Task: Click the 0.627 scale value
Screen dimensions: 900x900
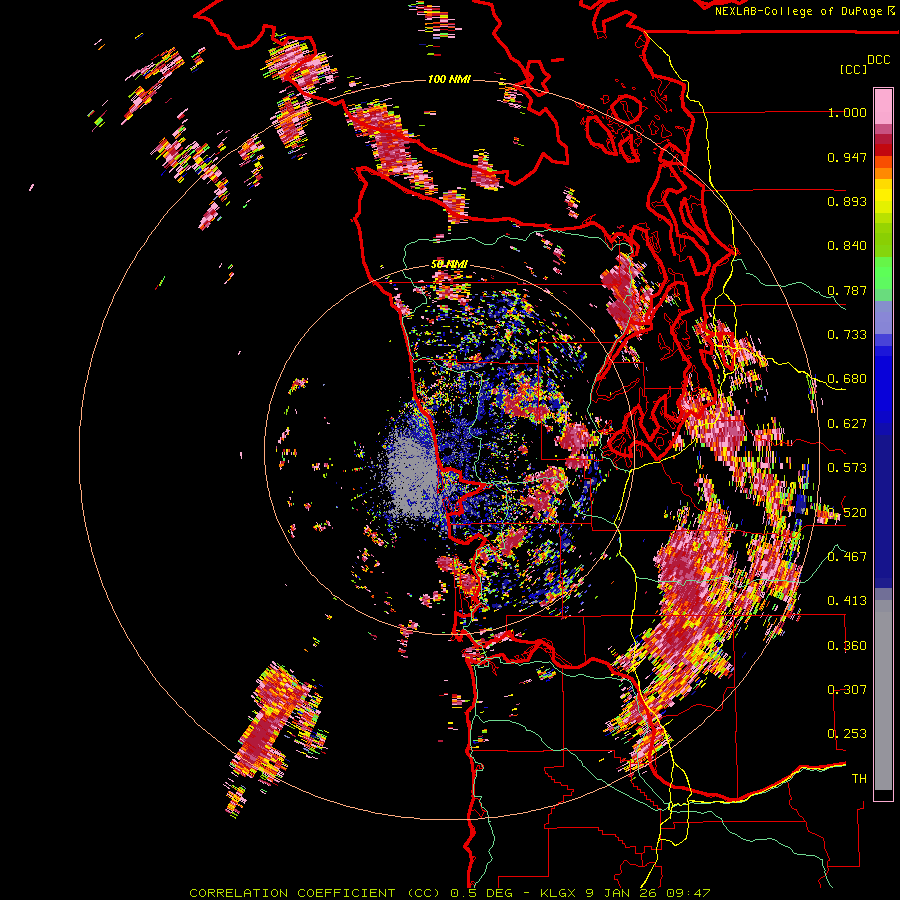Action: coord(847,424)
